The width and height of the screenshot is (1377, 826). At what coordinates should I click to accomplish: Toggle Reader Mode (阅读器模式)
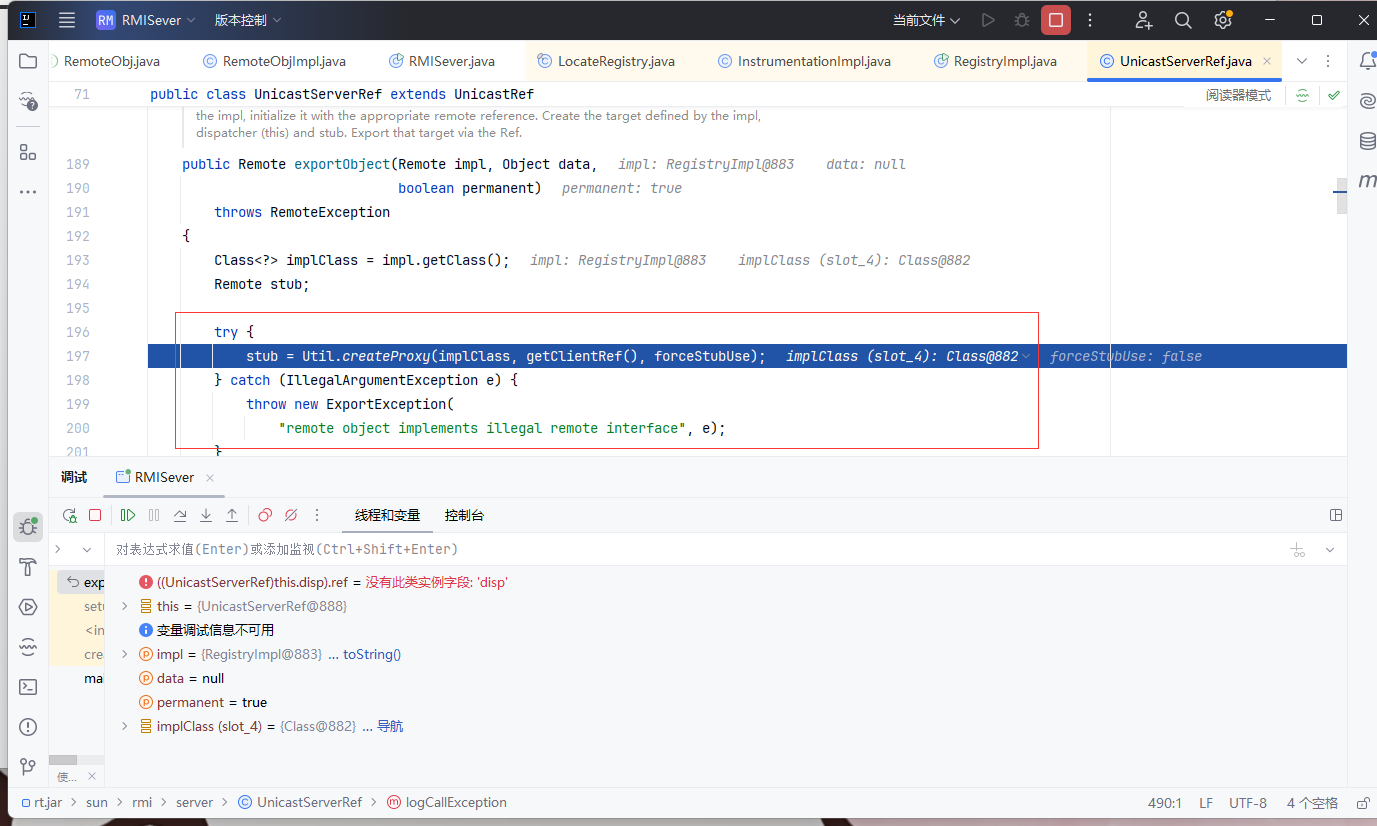(x=1238, y=95)
